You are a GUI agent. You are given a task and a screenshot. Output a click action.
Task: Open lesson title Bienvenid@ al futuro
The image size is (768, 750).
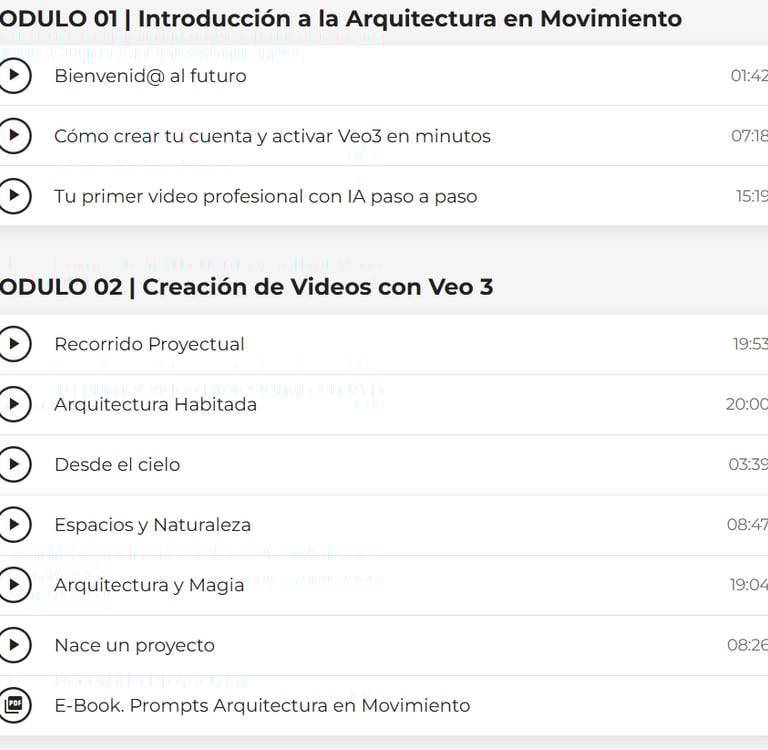(150, 76)
